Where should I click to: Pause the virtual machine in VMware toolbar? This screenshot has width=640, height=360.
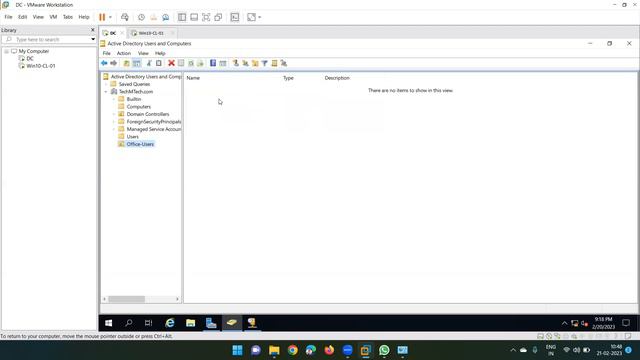(102, 17)
